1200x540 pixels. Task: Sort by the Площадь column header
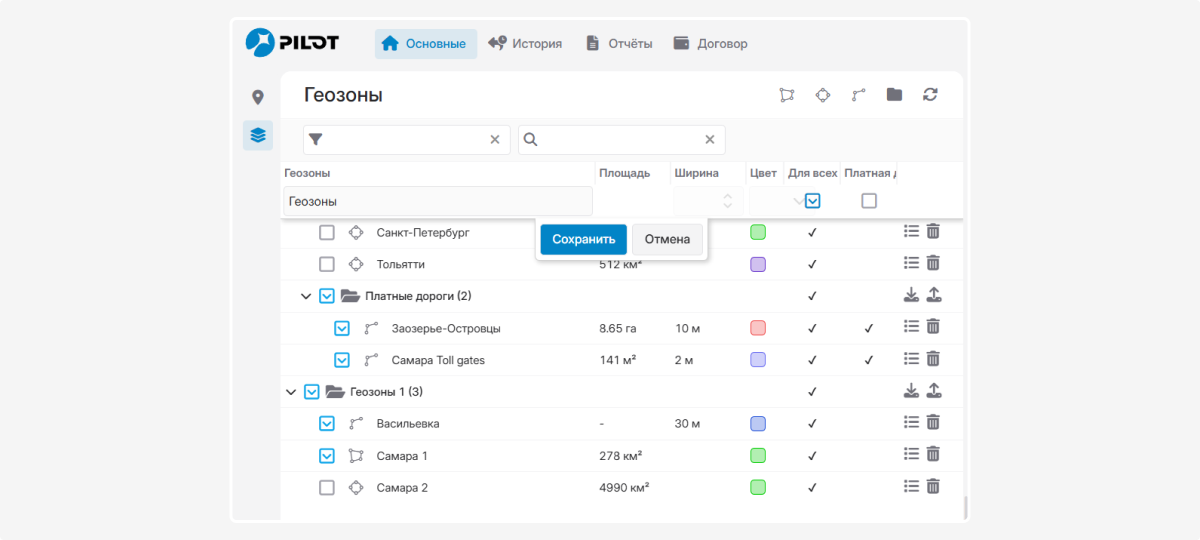click(625, 173)
